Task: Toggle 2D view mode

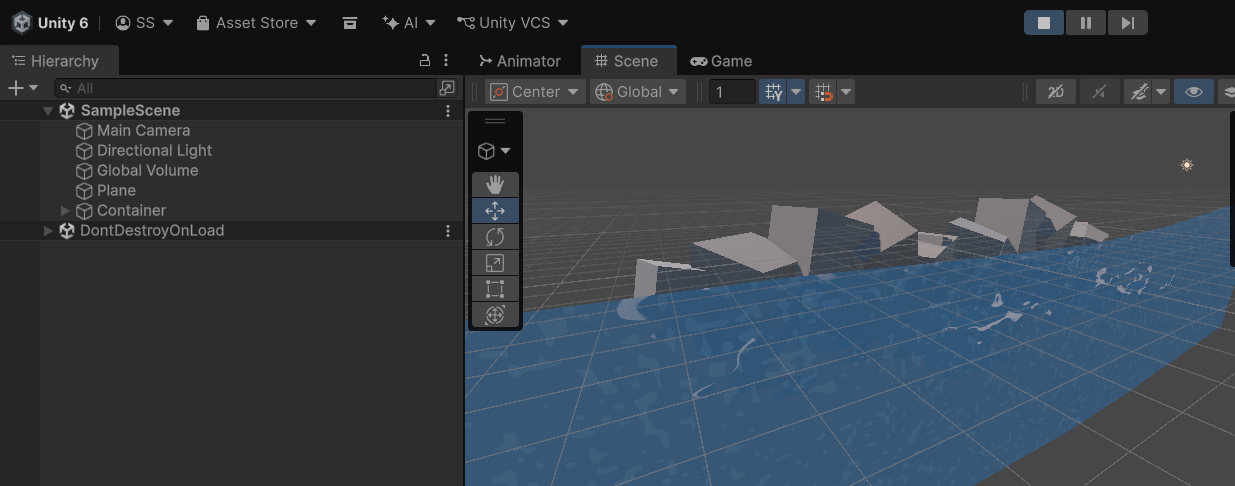Action: (1056, 92)
